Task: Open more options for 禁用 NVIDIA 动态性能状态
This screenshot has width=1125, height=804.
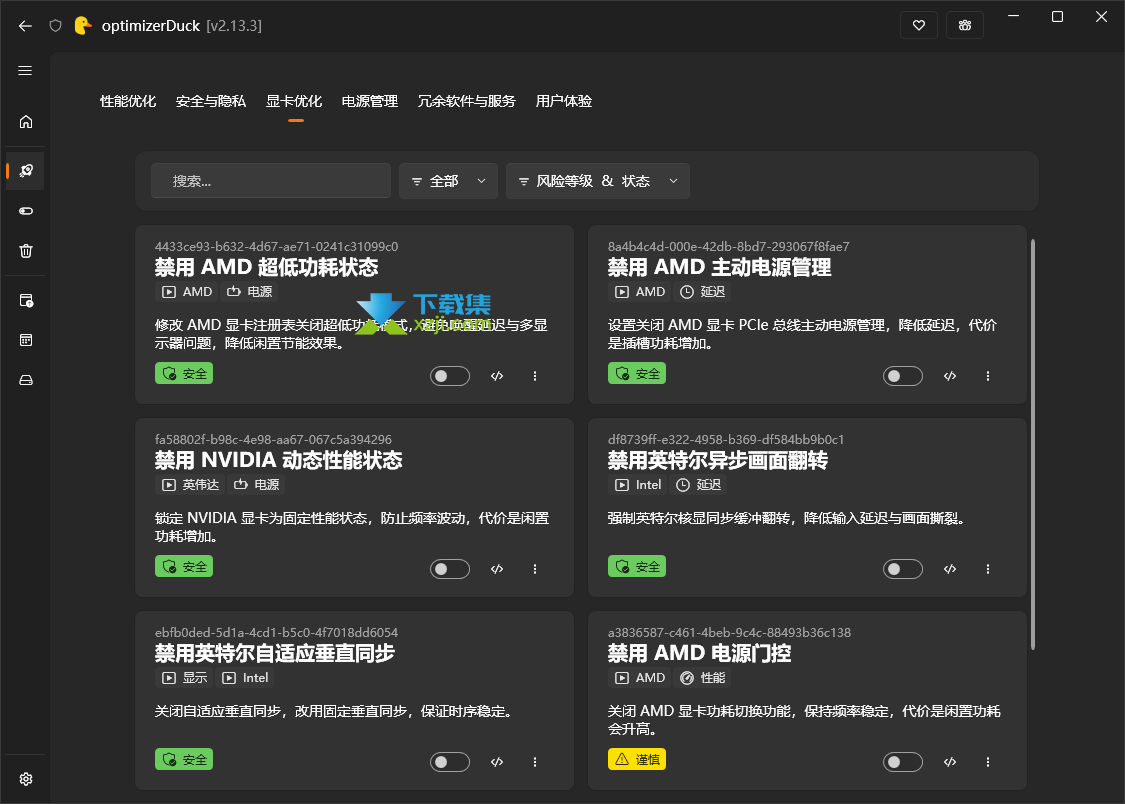Action: click(x=535, y=569)
